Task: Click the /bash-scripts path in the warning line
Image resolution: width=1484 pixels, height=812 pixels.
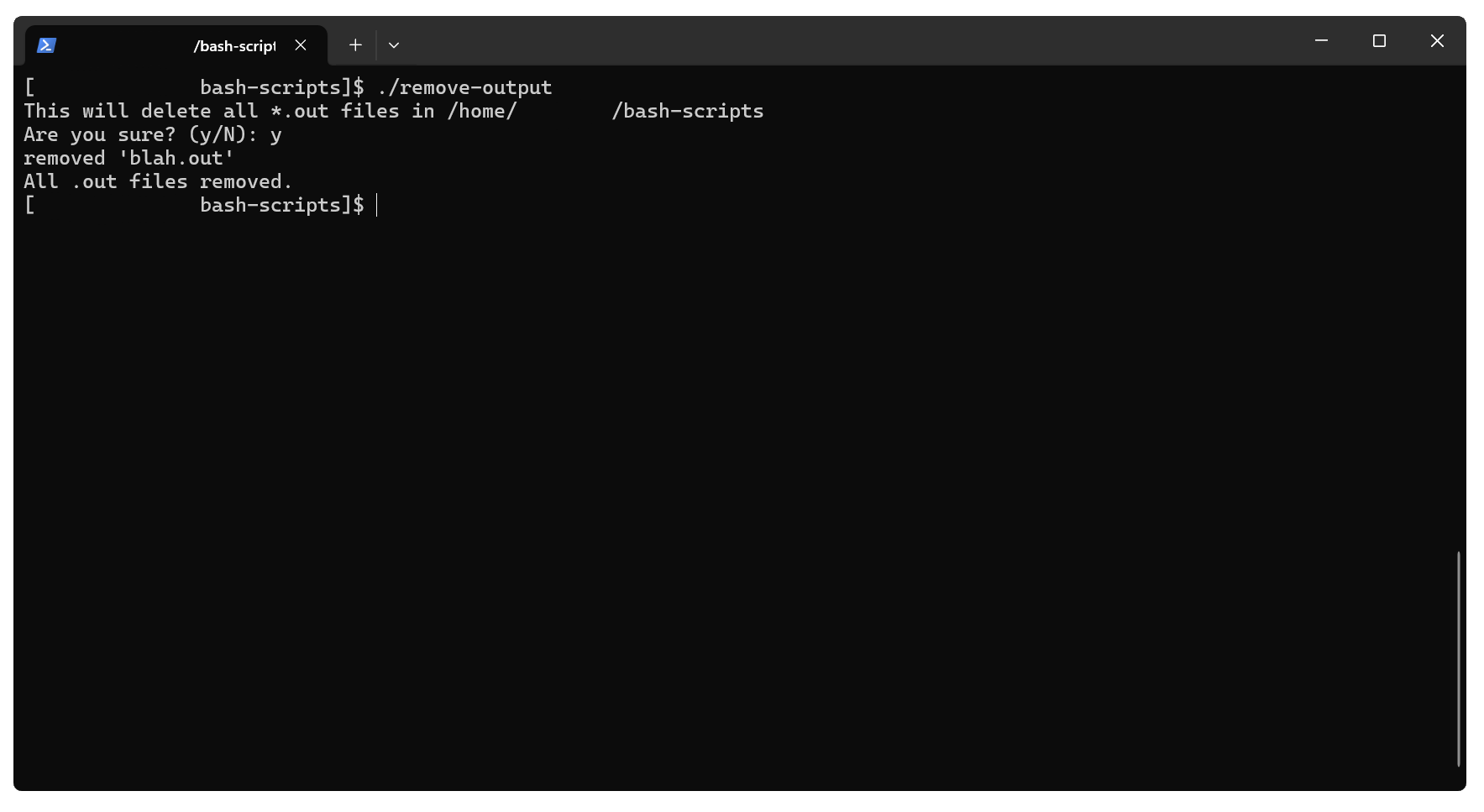Action: point(687,111)
